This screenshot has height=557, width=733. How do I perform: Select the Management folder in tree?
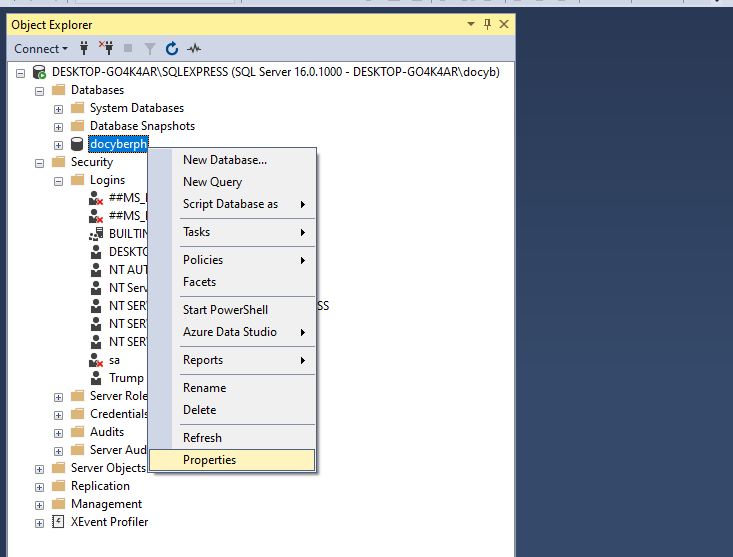coord(105,504)
